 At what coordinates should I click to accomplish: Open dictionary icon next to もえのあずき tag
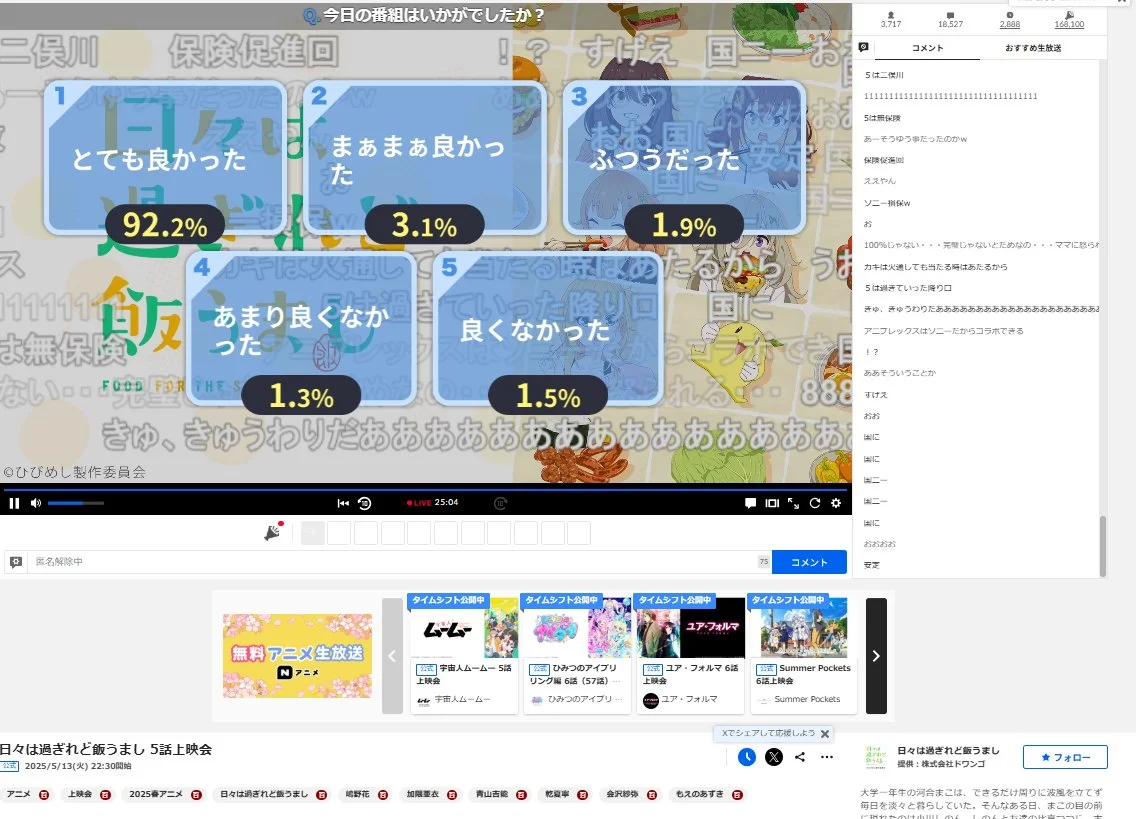737,795
